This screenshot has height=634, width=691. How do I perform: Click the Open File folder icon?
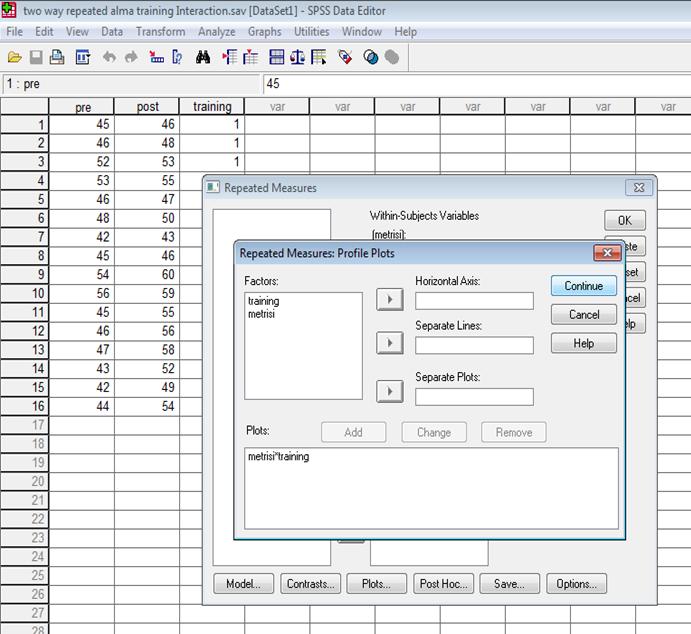tap(15, 57)
